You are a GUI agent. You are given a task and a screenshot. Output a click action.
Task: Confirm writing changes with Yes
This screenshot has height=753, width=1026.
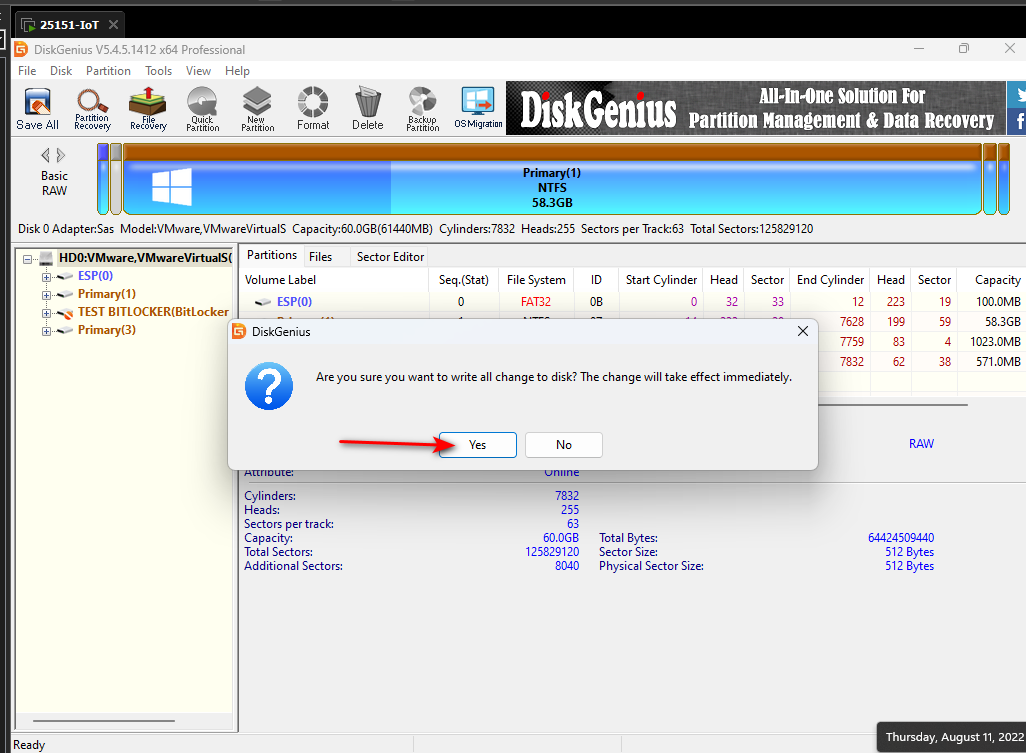[x=478, y=445]
